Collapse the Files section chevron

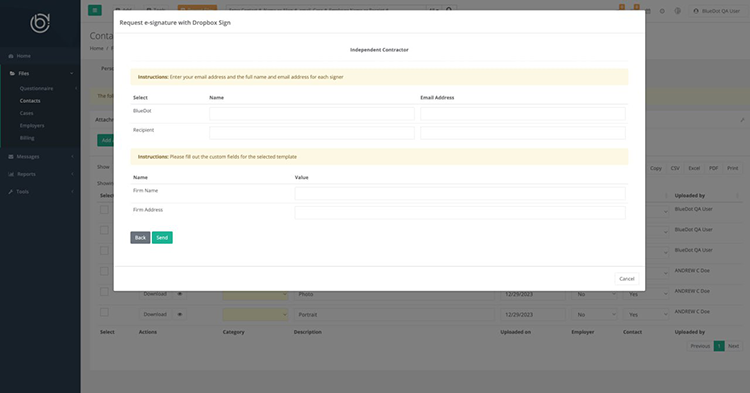pos(72,73)
